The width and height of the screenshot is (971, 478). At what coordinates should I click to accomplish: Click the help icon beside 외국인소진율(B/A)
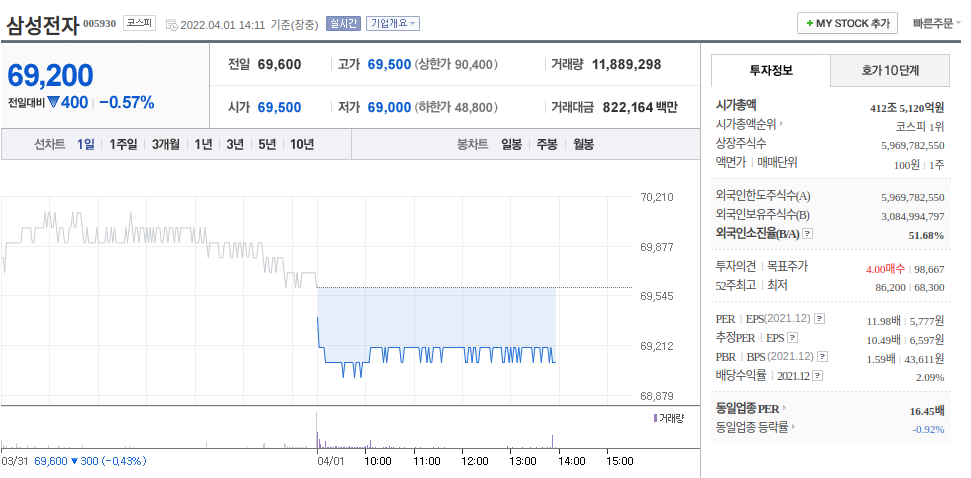click(808, 234)
